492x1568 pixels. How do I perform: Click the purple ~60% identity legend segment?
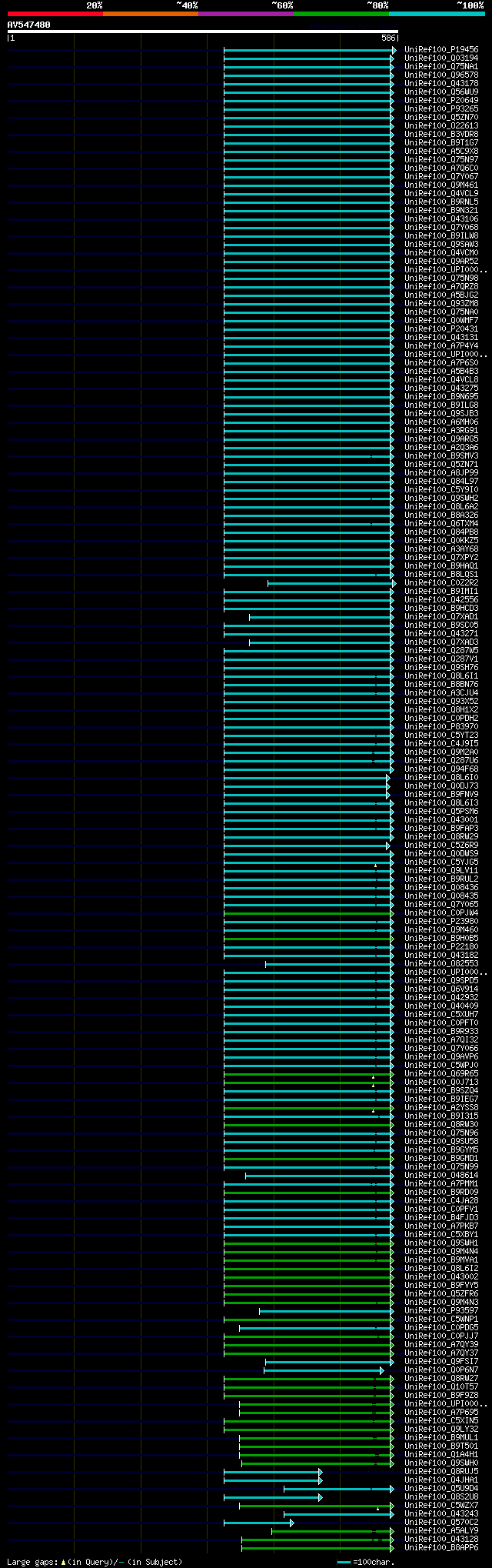point(246,14)
